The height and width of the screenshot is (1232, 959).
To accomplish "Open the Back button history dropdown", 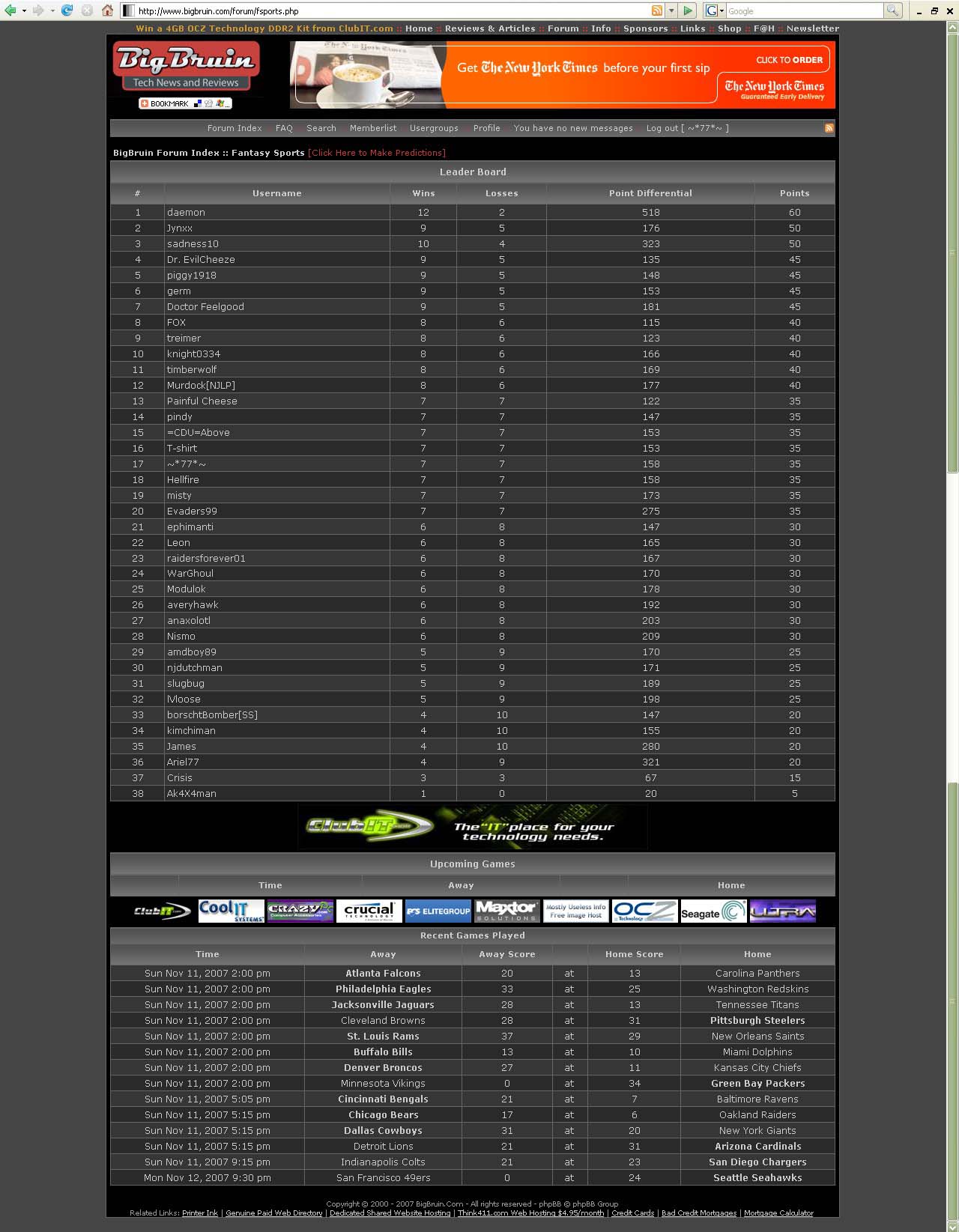I will 24,10.
